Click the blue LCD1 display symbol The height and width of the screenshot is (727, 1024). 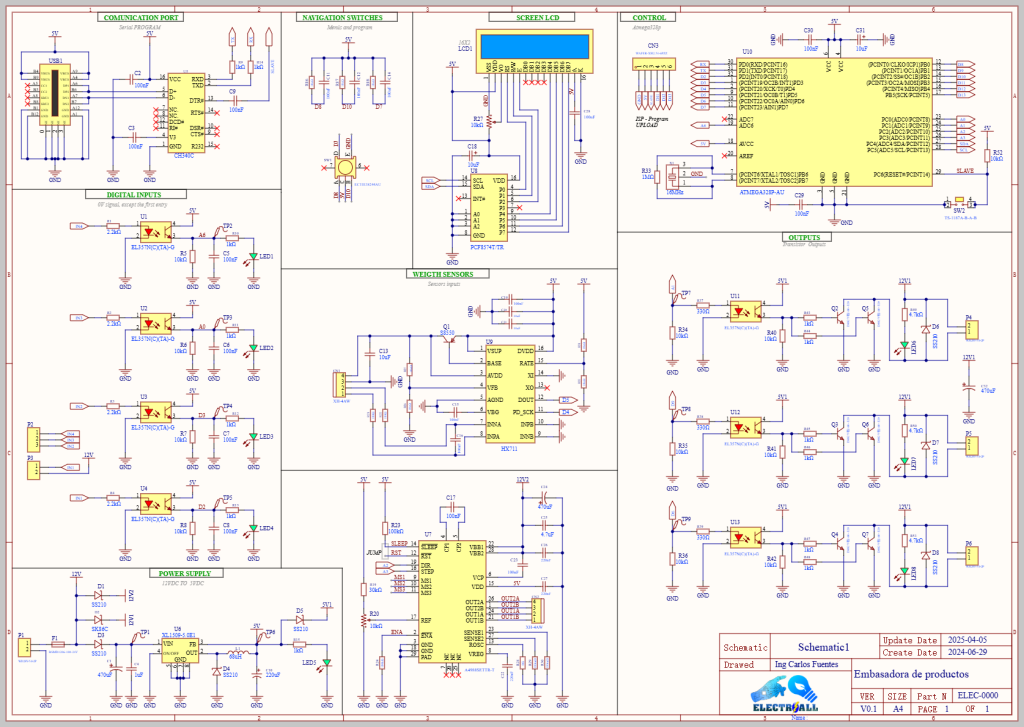click(x=534, y=51)
